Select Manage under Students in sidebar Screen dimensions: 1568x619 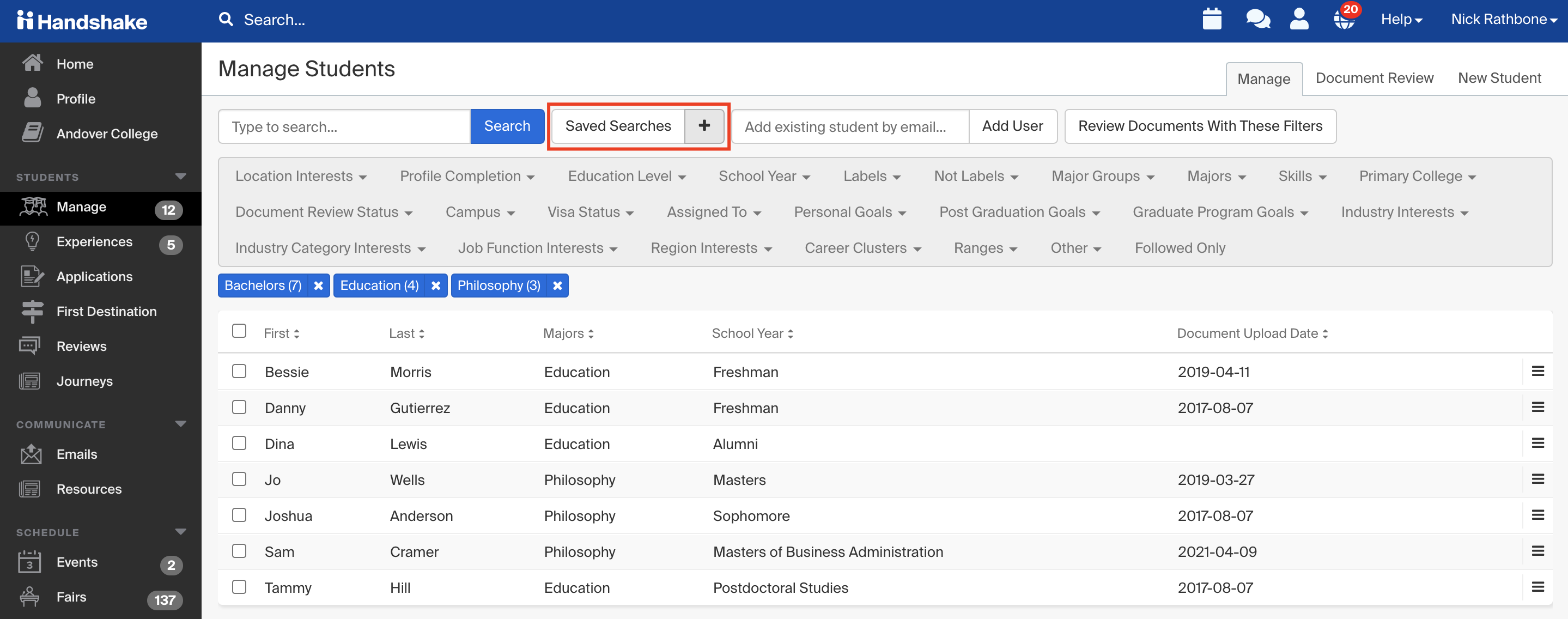click(x=100, y=208)
